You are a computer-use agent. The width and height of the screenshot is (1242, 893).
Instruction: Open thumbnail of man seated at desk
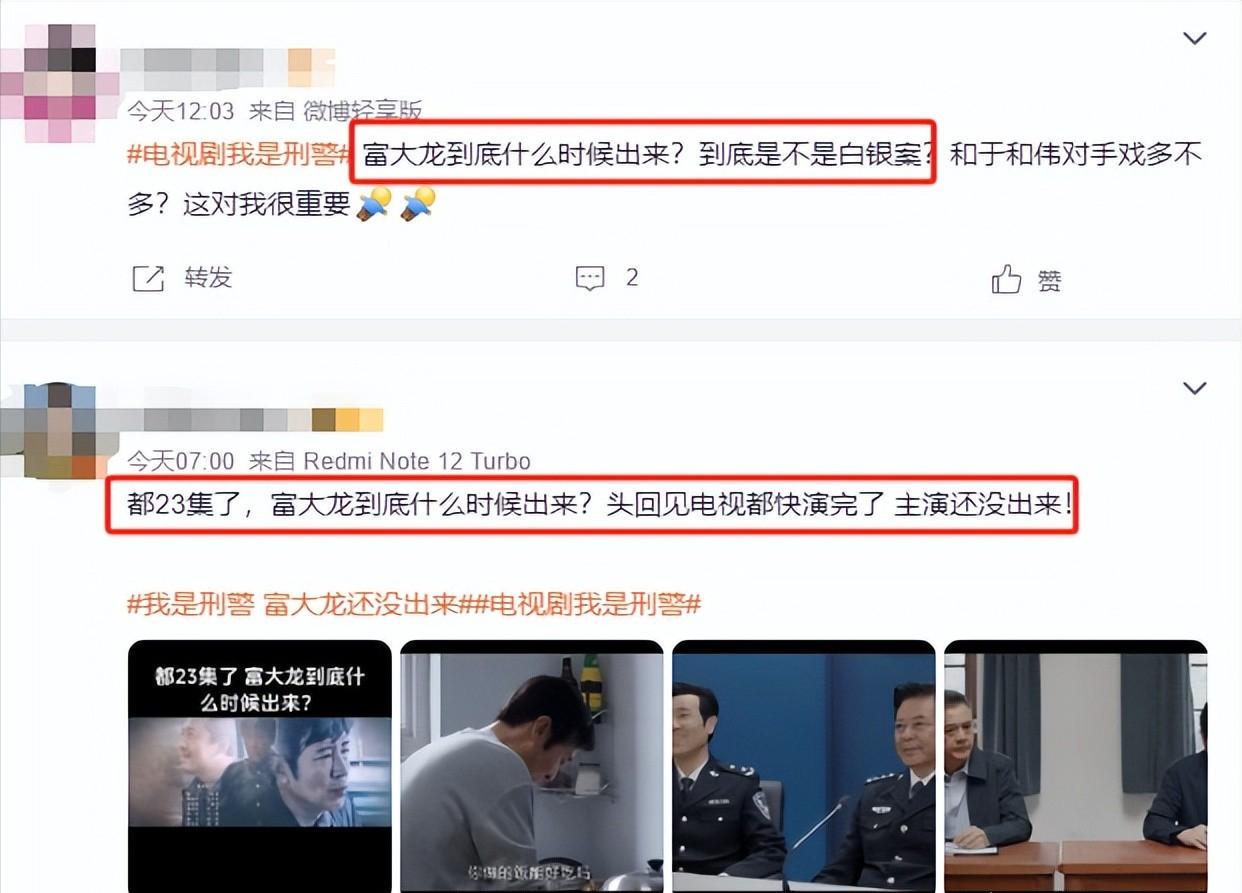pos(1076,766)
